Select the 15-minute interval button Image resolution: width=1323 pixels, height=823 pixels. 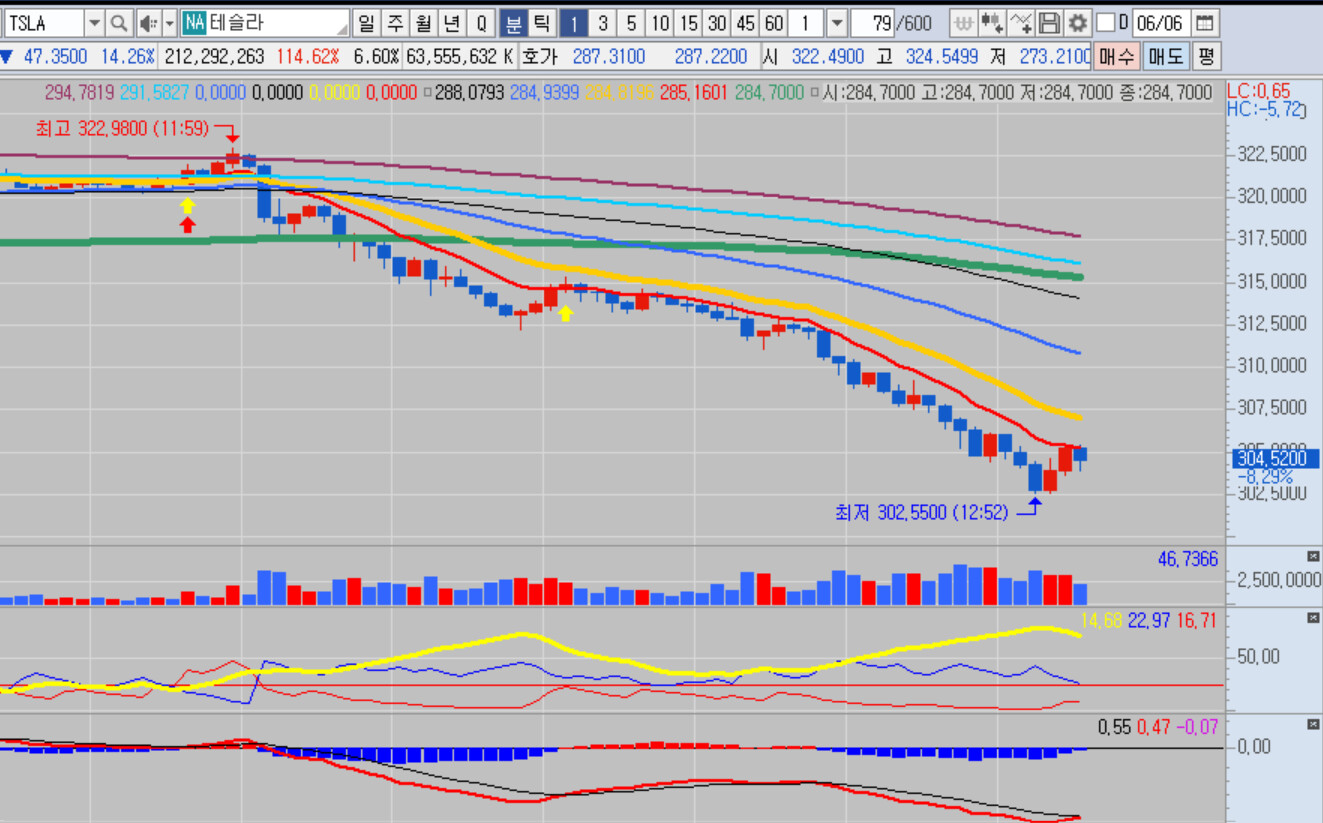(x=688, y=23)
